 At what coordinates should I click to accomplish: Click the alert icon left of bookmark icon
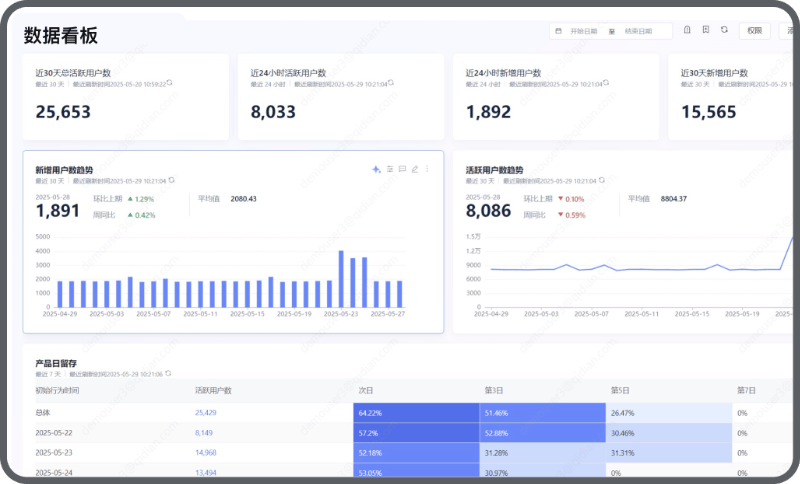[687, 30]
